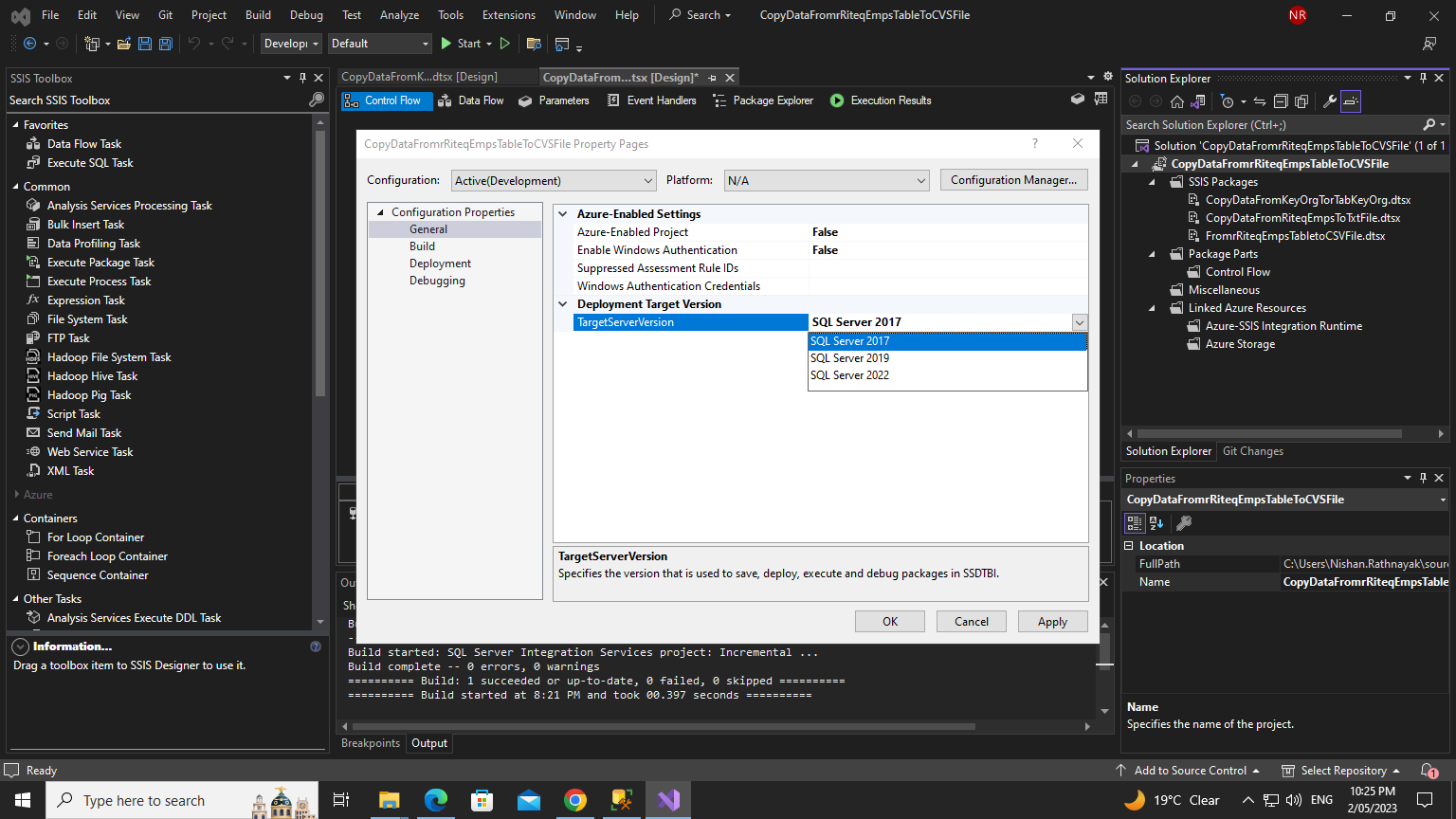Collapse Deployment Target Version section

(563, 304)
